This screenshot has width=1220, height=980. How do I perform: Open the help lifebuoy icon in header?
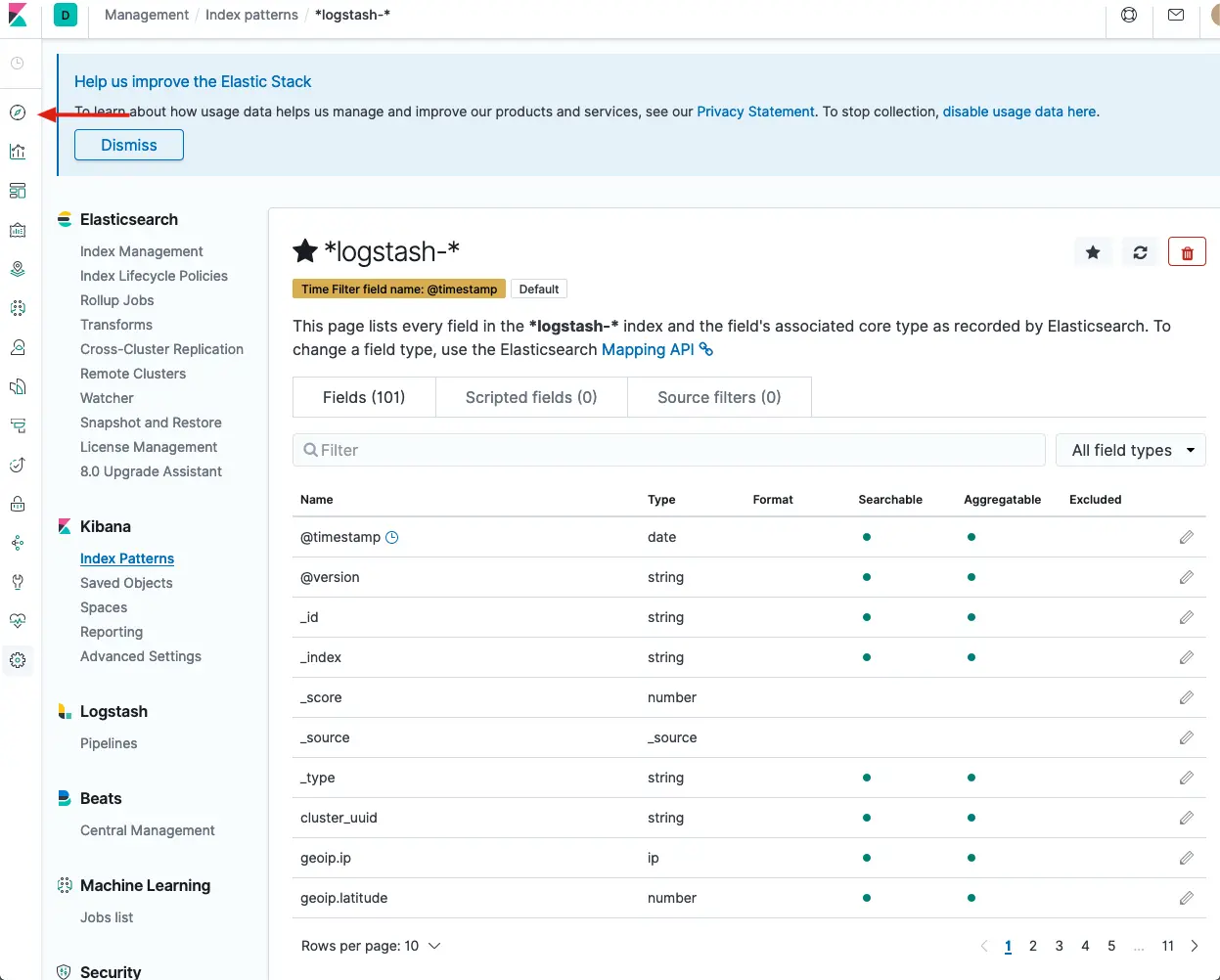(x=1129, y=16)
